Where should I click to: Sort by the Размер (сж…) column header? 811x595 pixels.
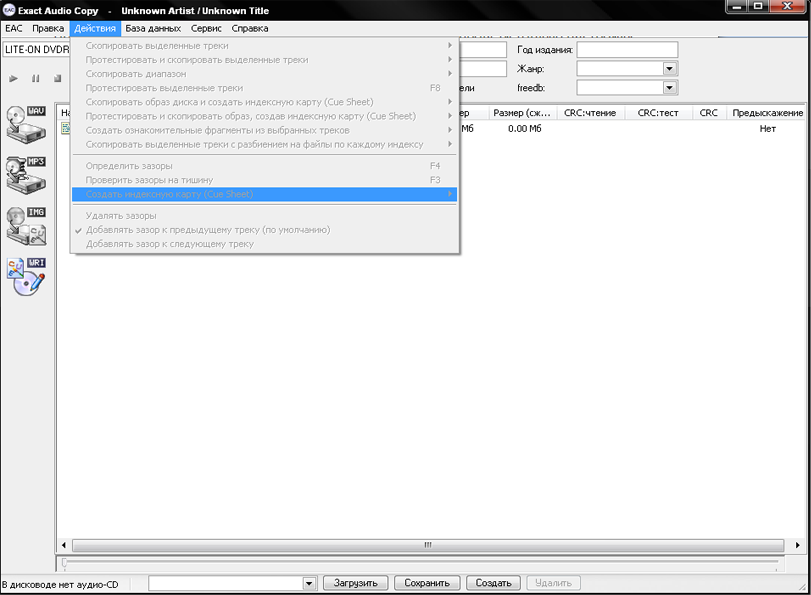click(x=521, y=113)
